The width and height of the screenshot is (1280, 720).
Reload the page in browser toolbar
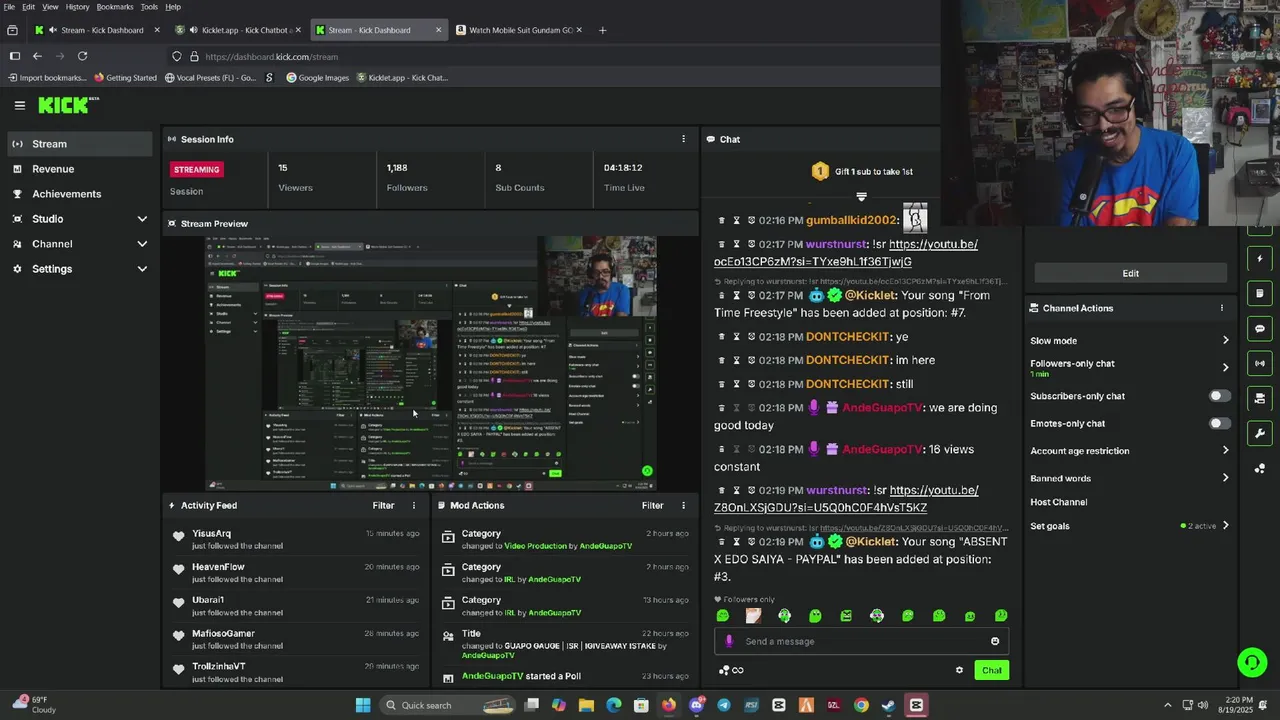pos(82,57)
